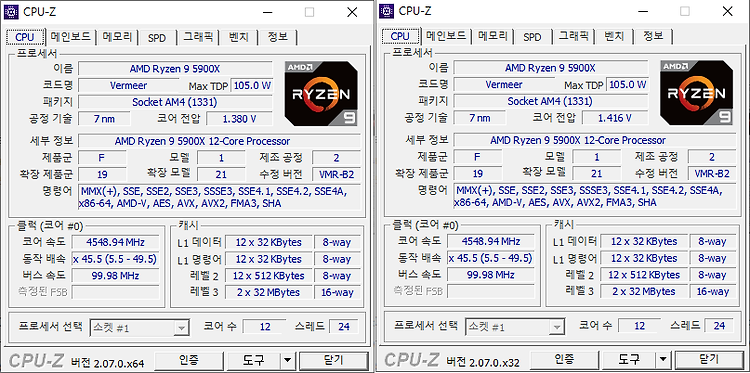Click the CPU-Z app icon in left window title bar
The width and height of the screenshot is (750, 373).
tap(11, 11)
